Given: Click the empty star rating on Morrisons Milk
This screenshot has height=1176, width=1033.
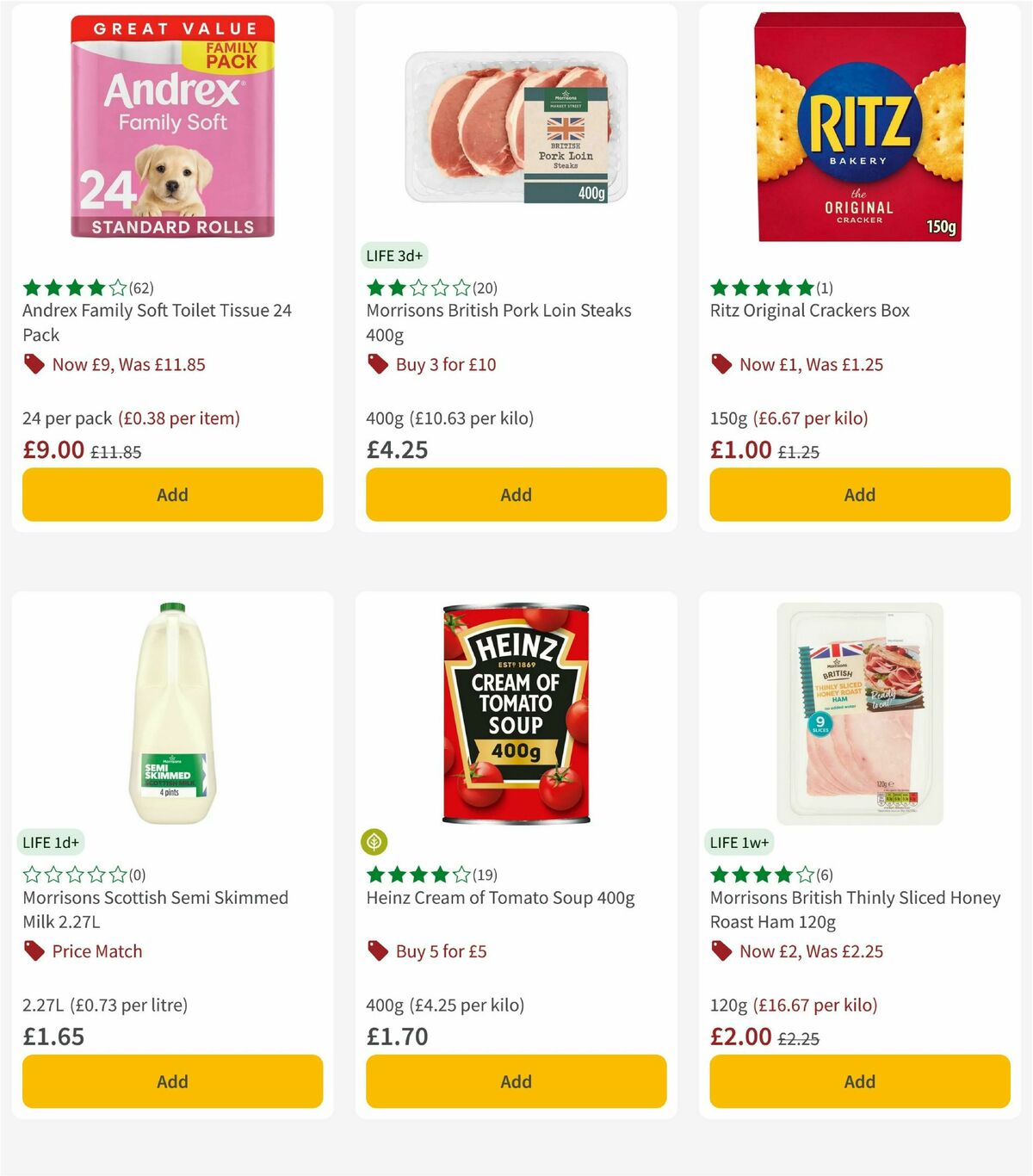Looking at the screenshot, I should click(x=71, y=874).
